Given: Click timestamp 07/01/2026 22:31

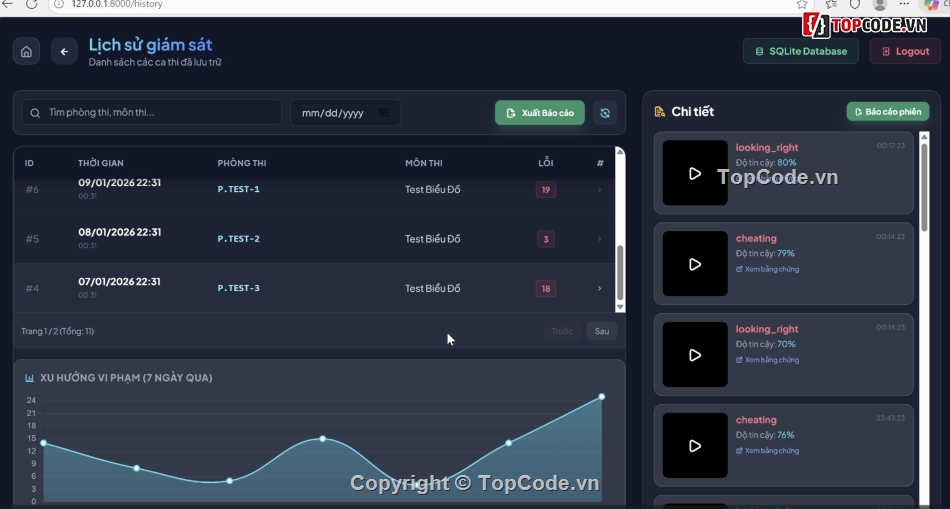Looking at the screenshot, I should (119, 281).
